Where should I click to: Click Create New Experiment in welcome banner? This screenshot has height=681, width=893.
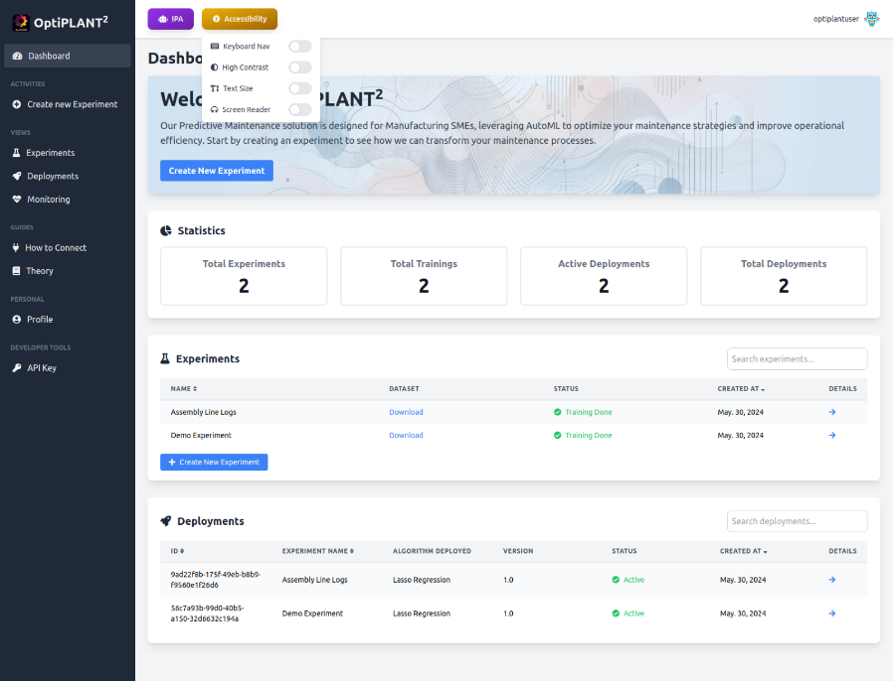[216, 171]
